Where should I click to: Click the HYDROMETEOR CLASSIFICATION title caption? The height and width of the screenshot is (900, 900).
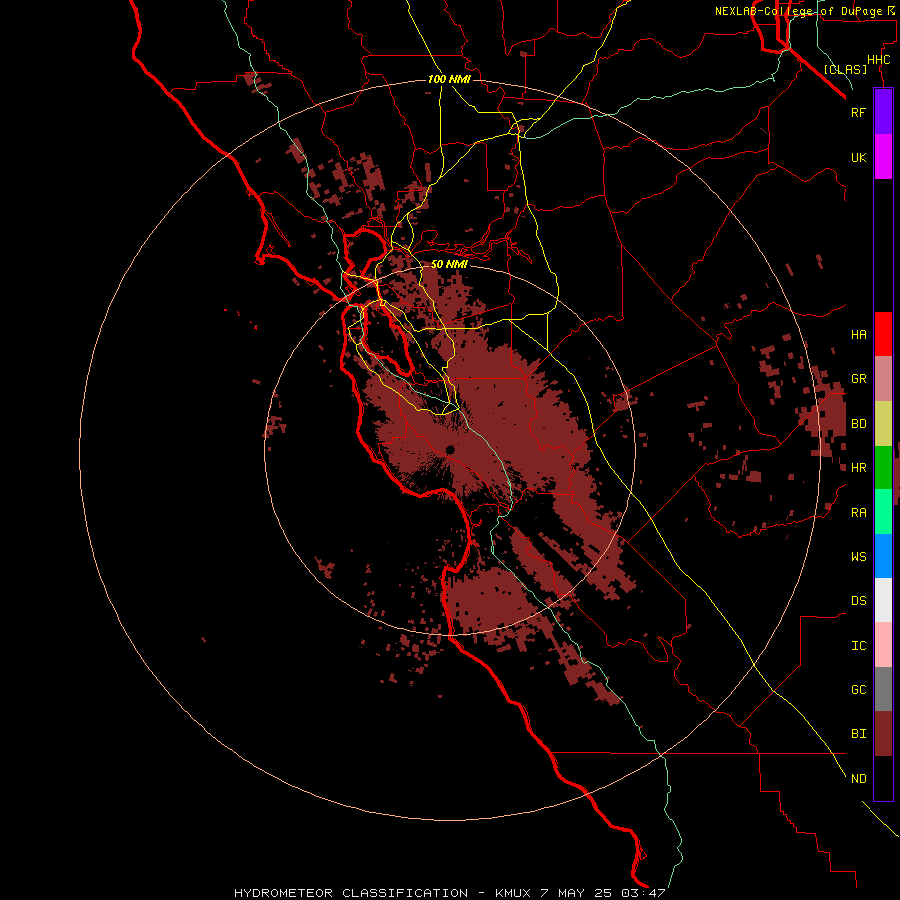pos(351,893)
